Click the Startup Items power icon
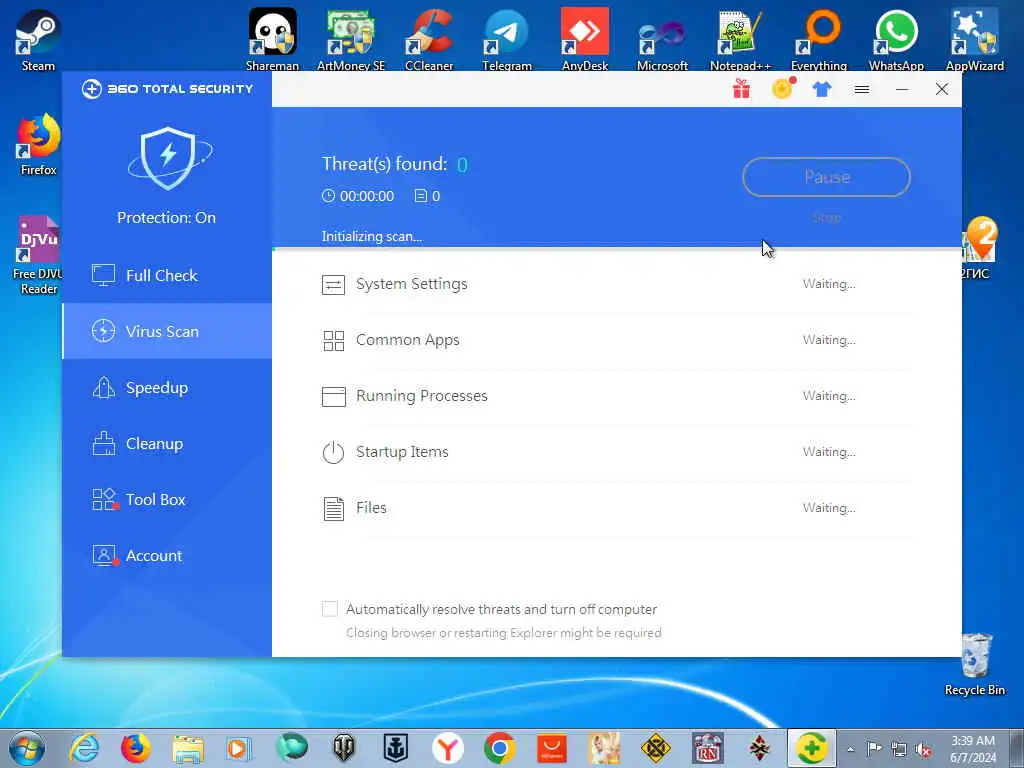 333,452
